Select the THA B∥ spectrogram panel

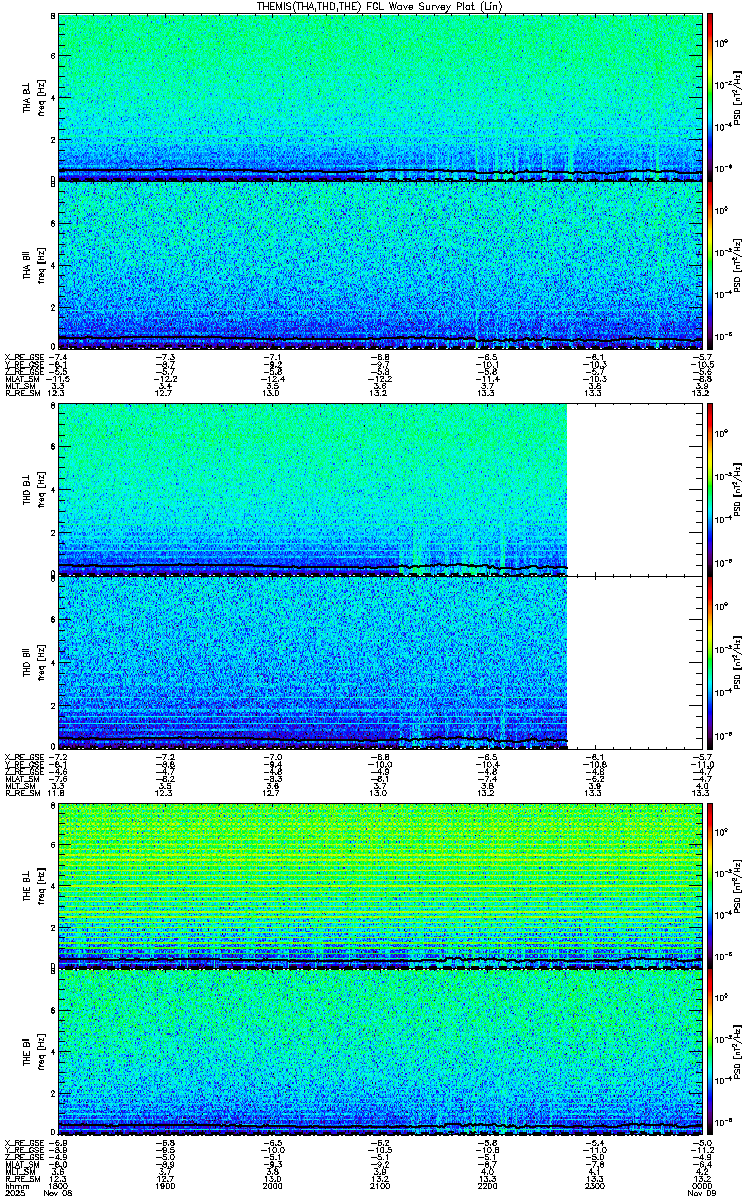click(381, 265)
